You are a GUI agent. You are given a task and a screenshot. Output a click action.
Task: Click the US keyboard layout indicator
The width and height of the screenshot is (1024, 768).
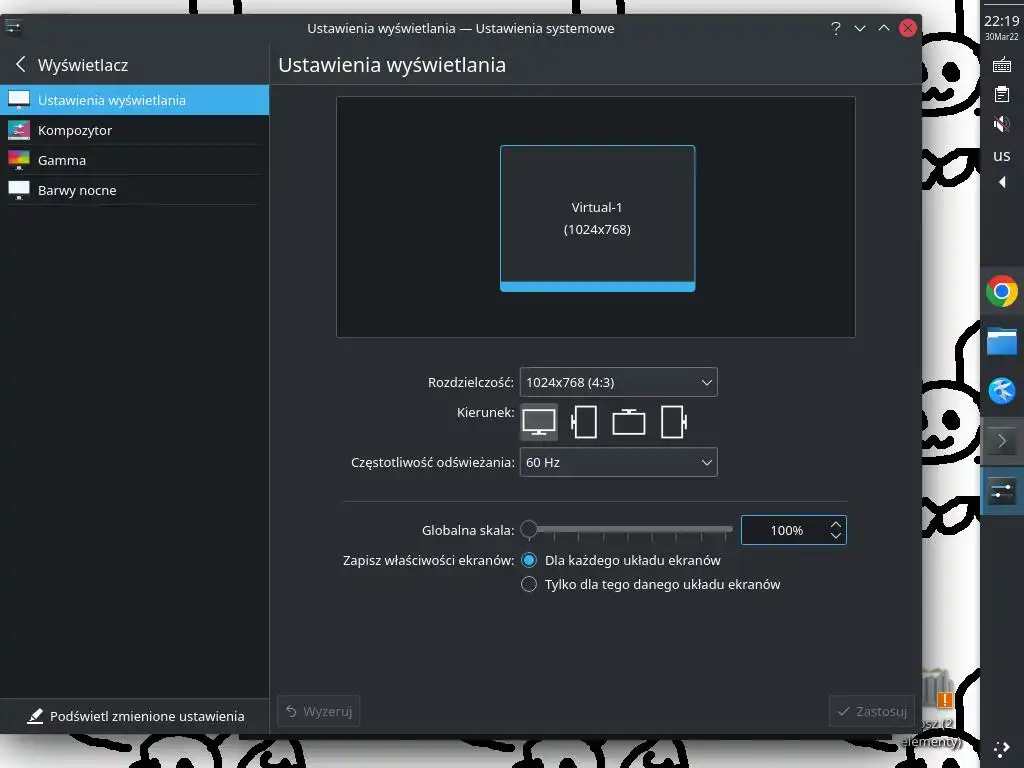(1002, 156)
